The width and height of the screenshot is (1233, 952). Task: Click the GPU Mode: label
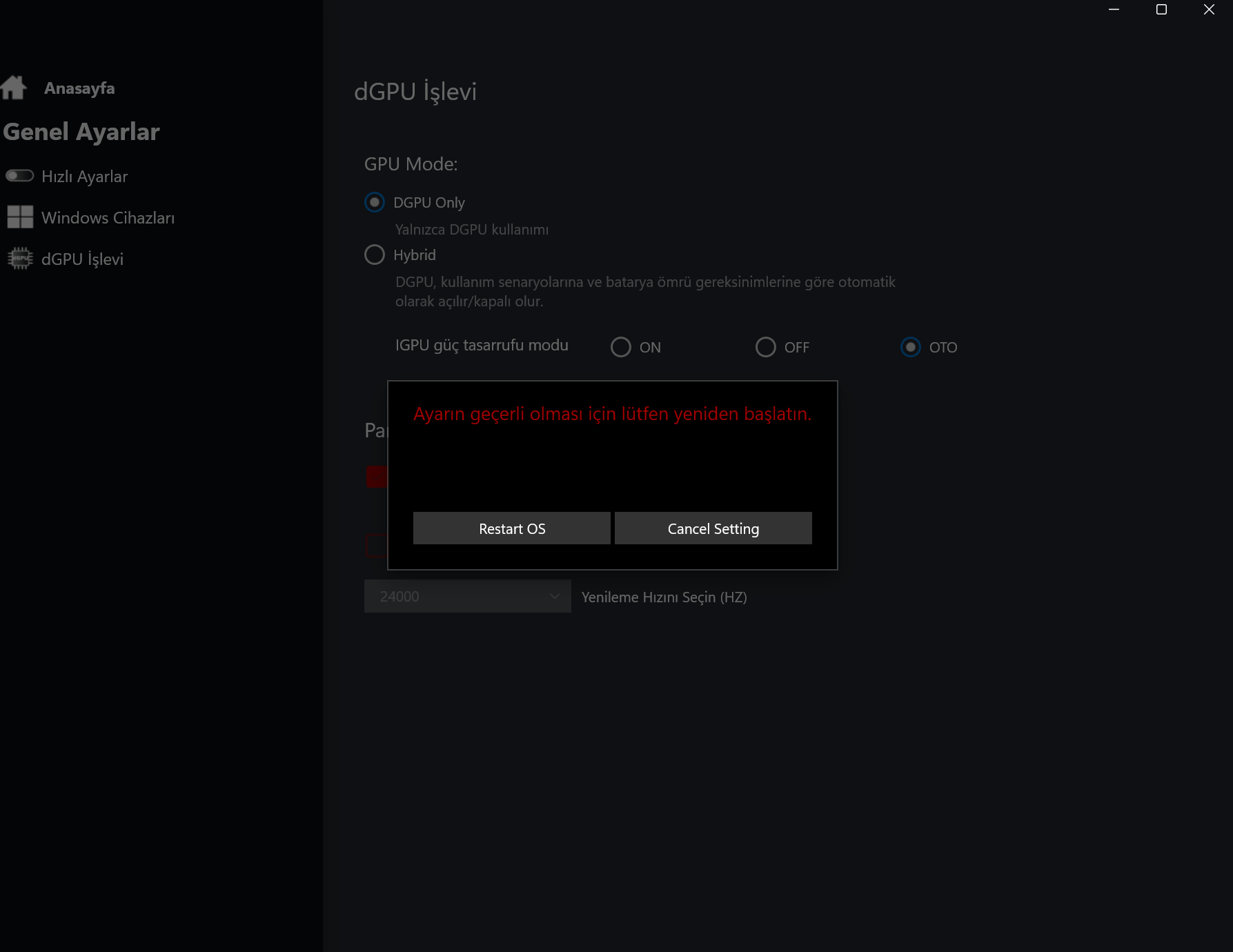pos(411,164)
